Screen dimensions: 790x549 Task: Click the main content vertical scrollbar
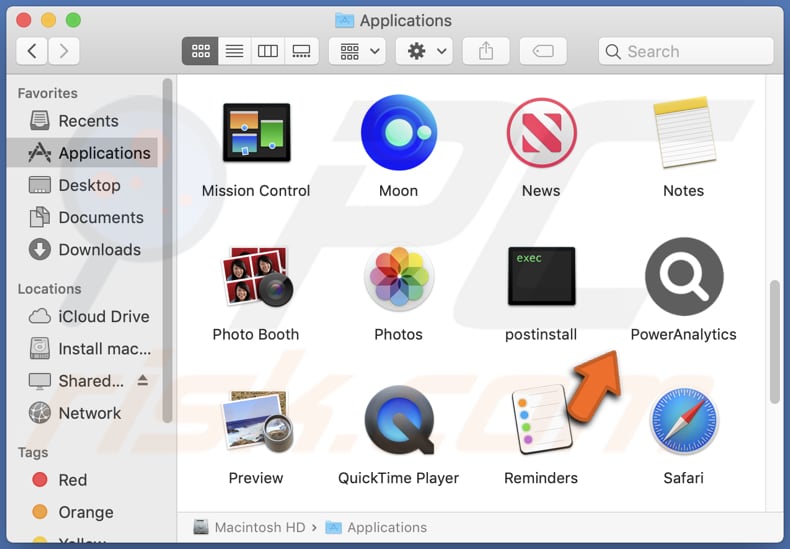click(x=775, y=341)
